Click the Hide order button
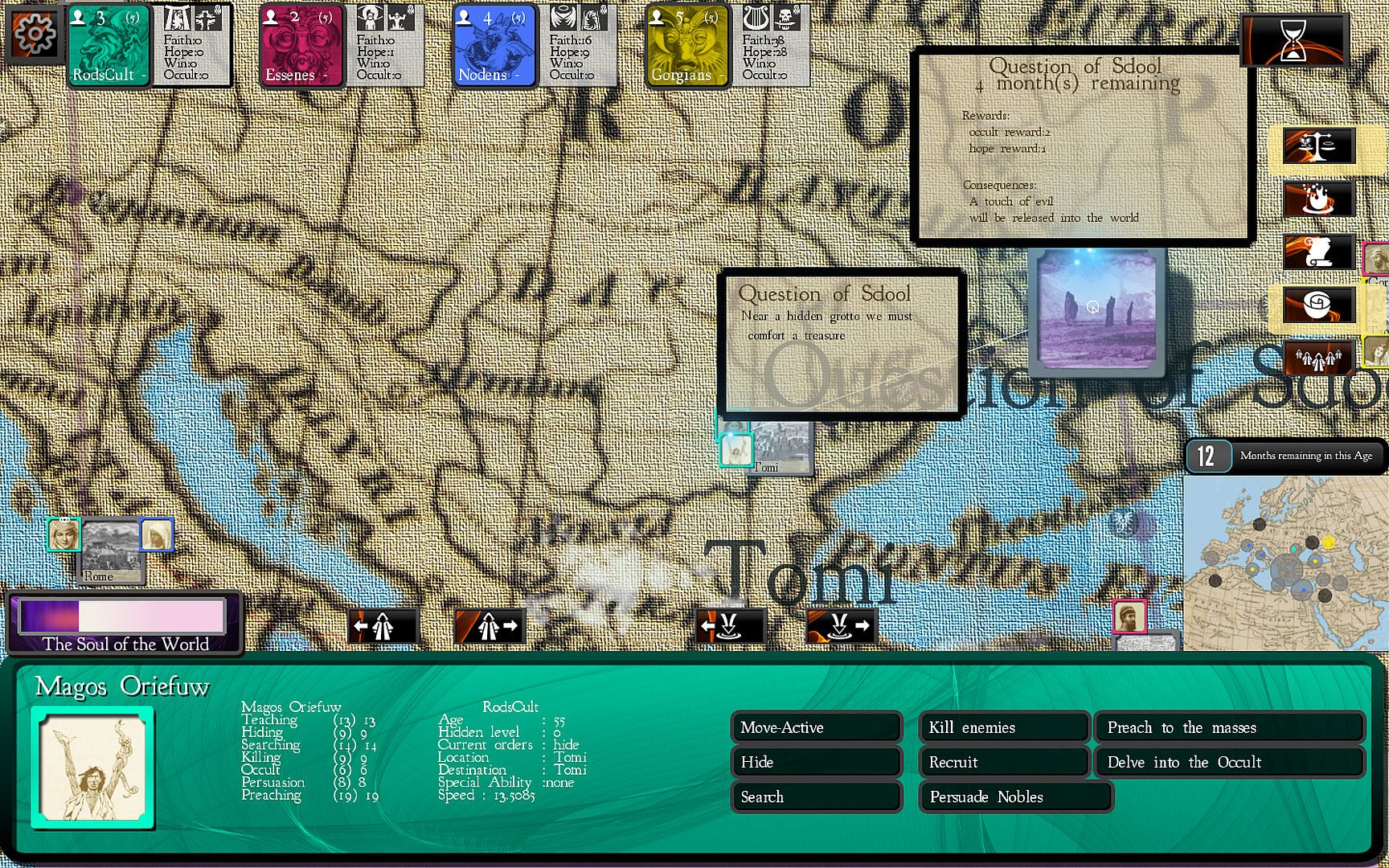1389x868 pixels. 816,762
